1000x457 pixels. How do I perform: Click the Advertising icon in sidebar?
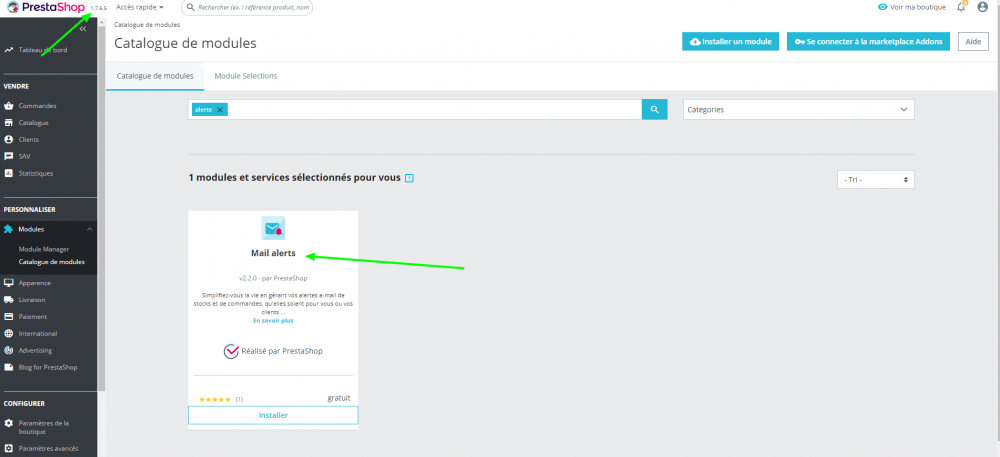(x=9, y=350)
